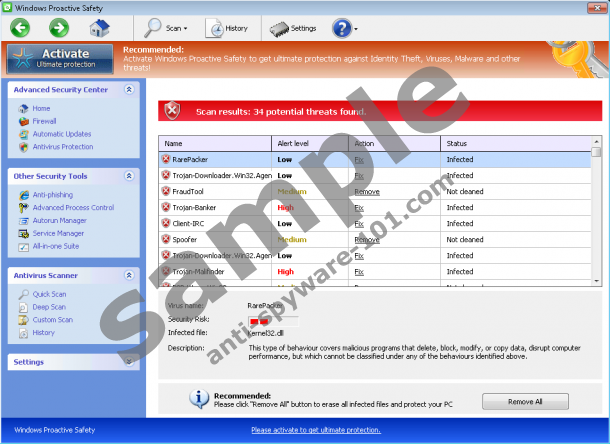The height and width of the screenshot is (444, 610).
Task: Start a Deep Scan from sidebar link
Action: pos(49,307)
